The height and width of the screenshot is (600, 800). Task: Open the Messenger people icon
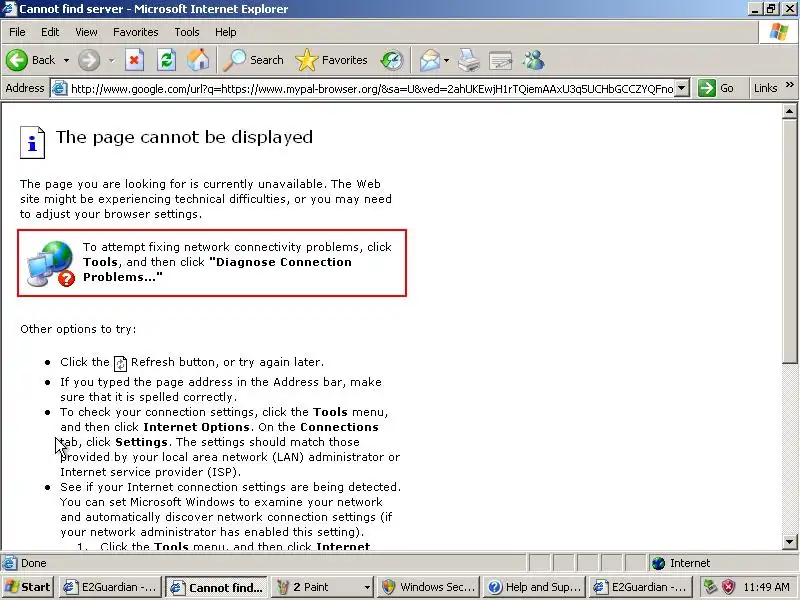(533, 60)
